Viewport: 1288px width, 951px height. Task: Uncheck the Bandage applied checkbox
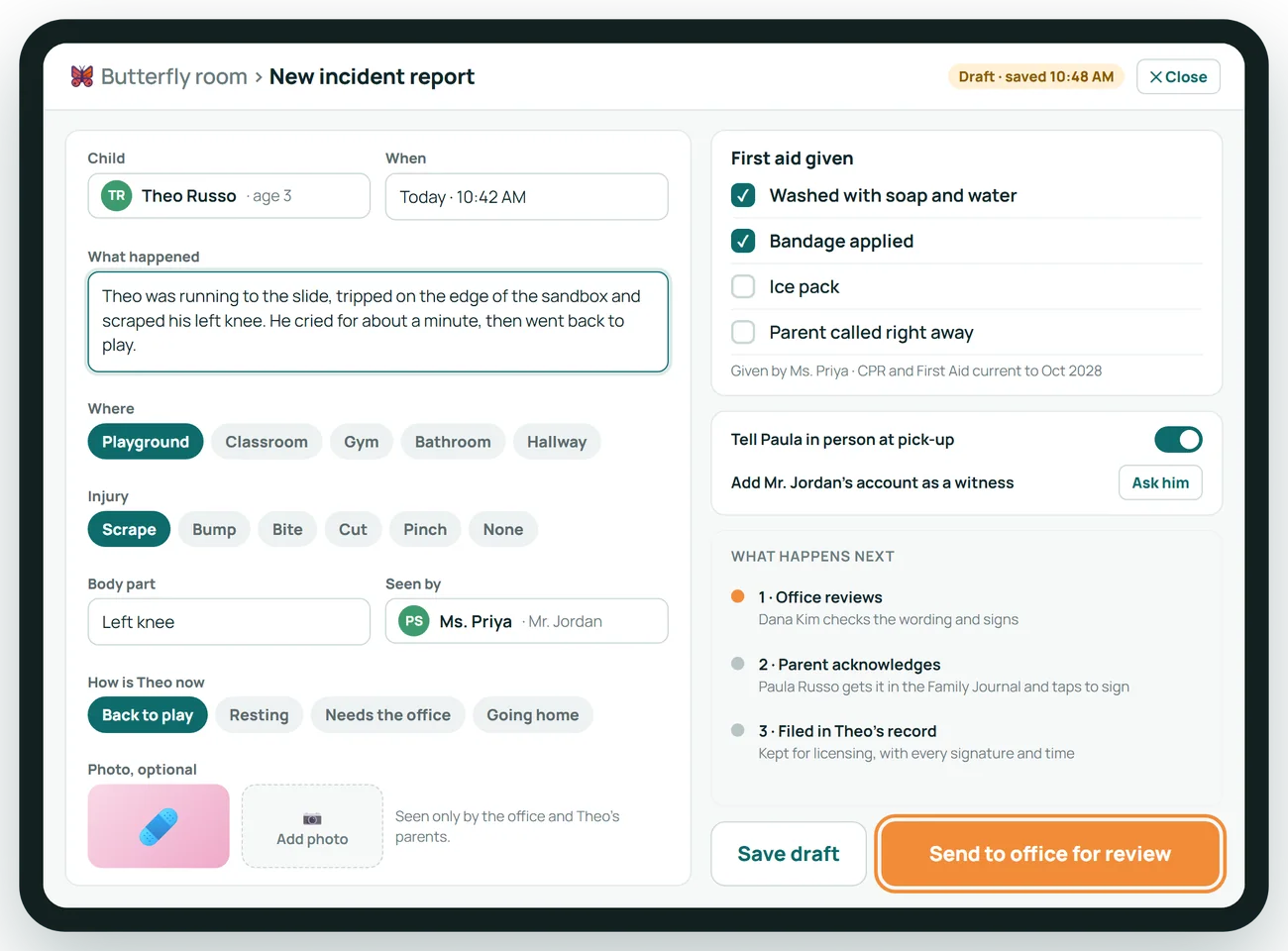coord(743,241)
